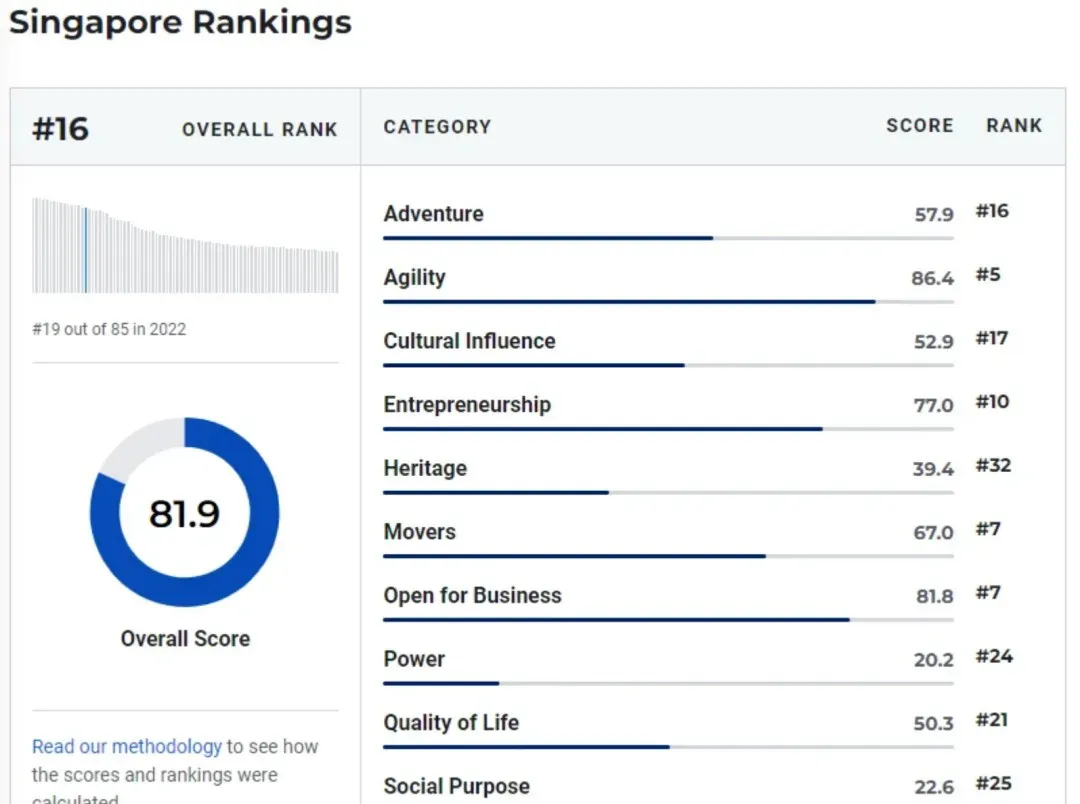This screenshot has width=1080, height=804.
Task: Select the Movers category
Action: pyautogui.click(x=419, y=532)
